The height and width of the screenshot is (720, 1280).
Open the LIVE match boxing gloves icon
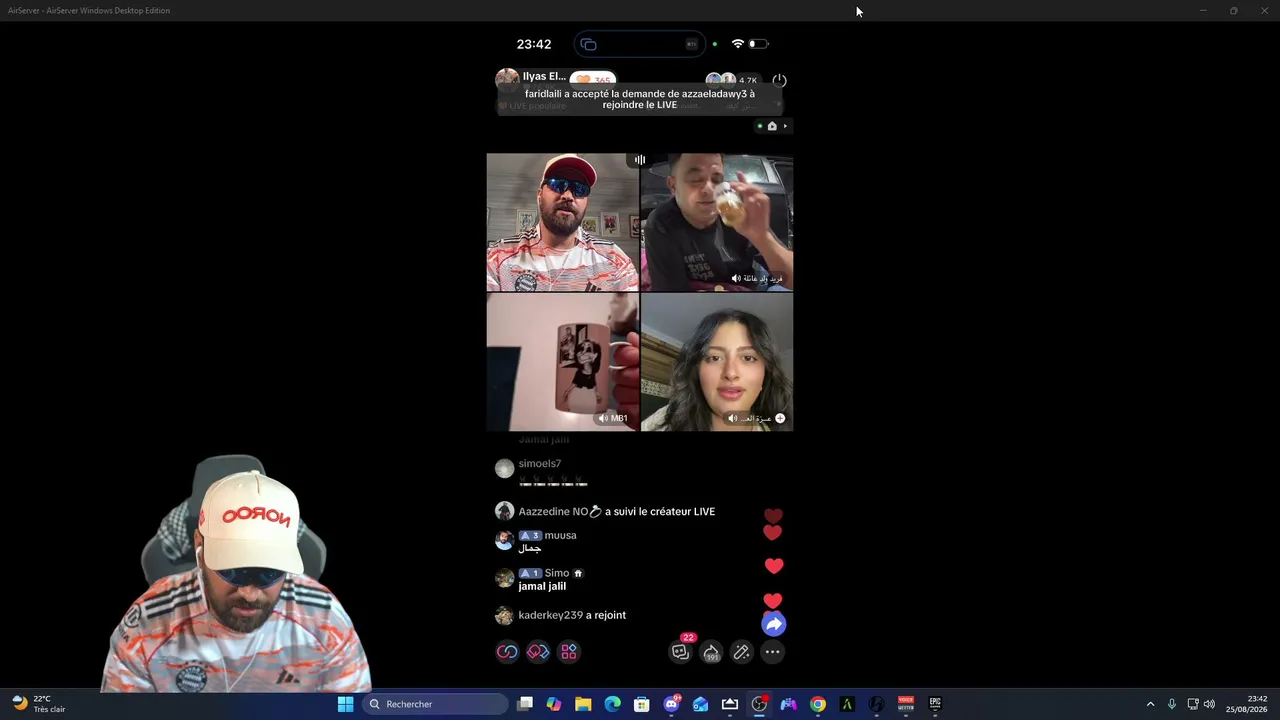538,652
